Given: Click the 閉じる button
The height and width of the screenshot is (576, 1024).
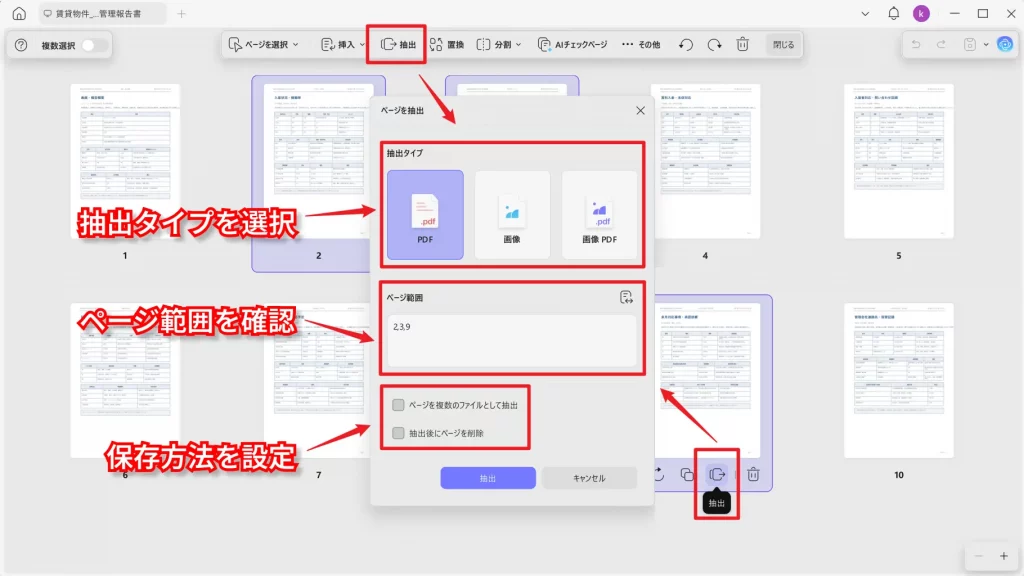Looking at the screenshot, I should (x=784, y=44).
